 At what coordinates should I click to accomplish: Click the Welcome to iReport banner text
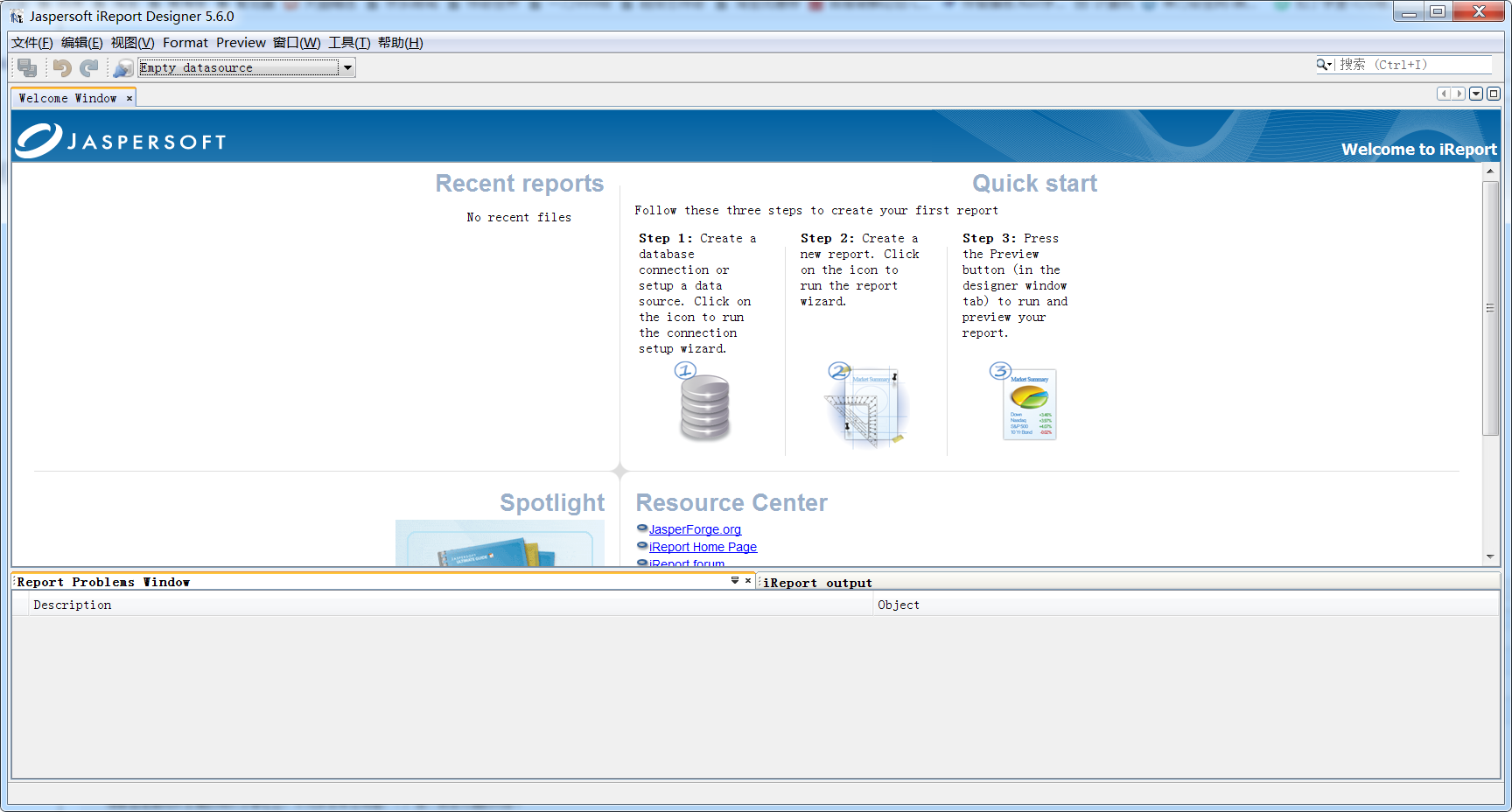[x=1418, y=150]
